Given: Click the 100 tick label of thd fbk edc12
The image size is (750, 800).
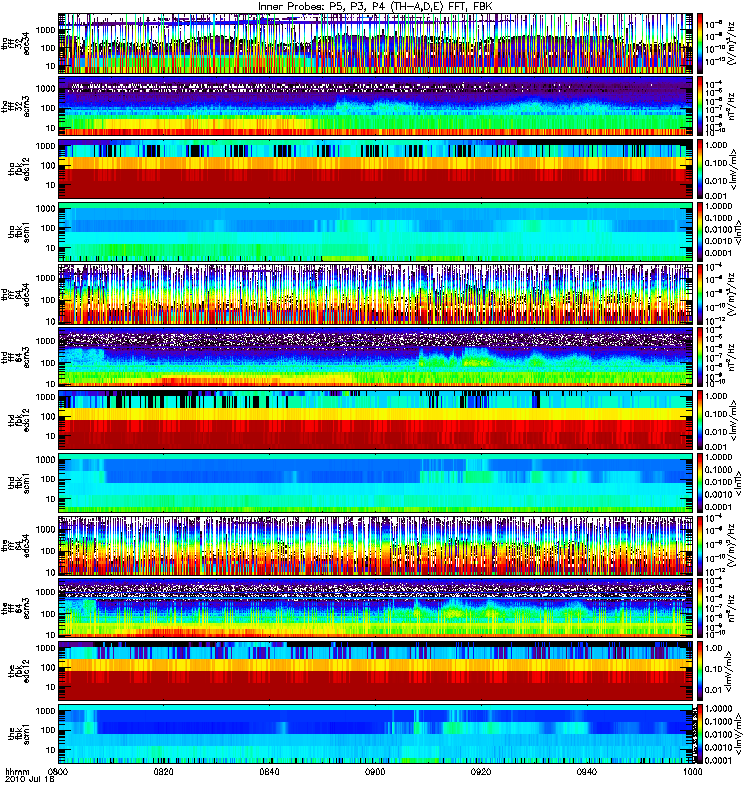Looking at the screenshot, I should coord(48,416).
